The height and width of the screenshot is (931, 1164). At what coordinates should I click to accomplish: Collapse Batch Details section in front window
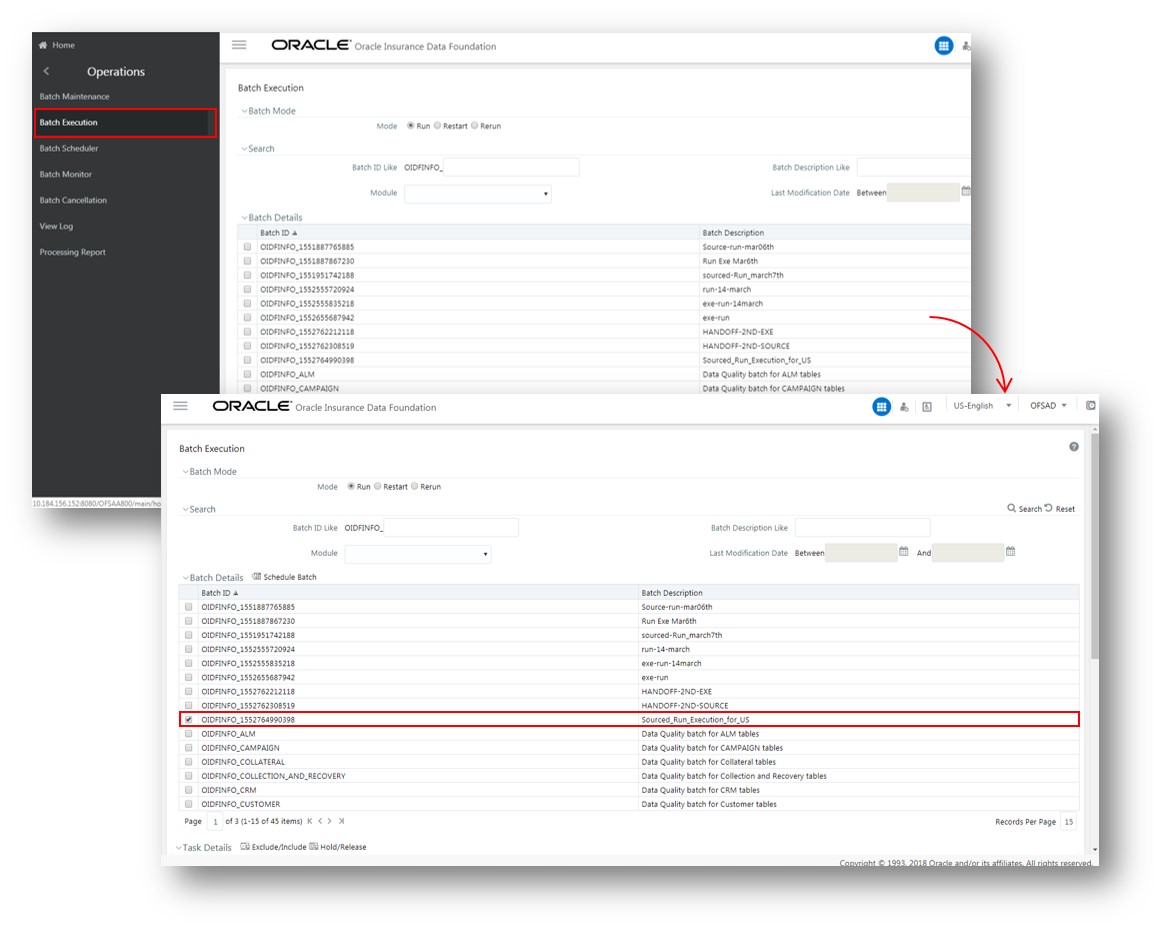point(186,578)
